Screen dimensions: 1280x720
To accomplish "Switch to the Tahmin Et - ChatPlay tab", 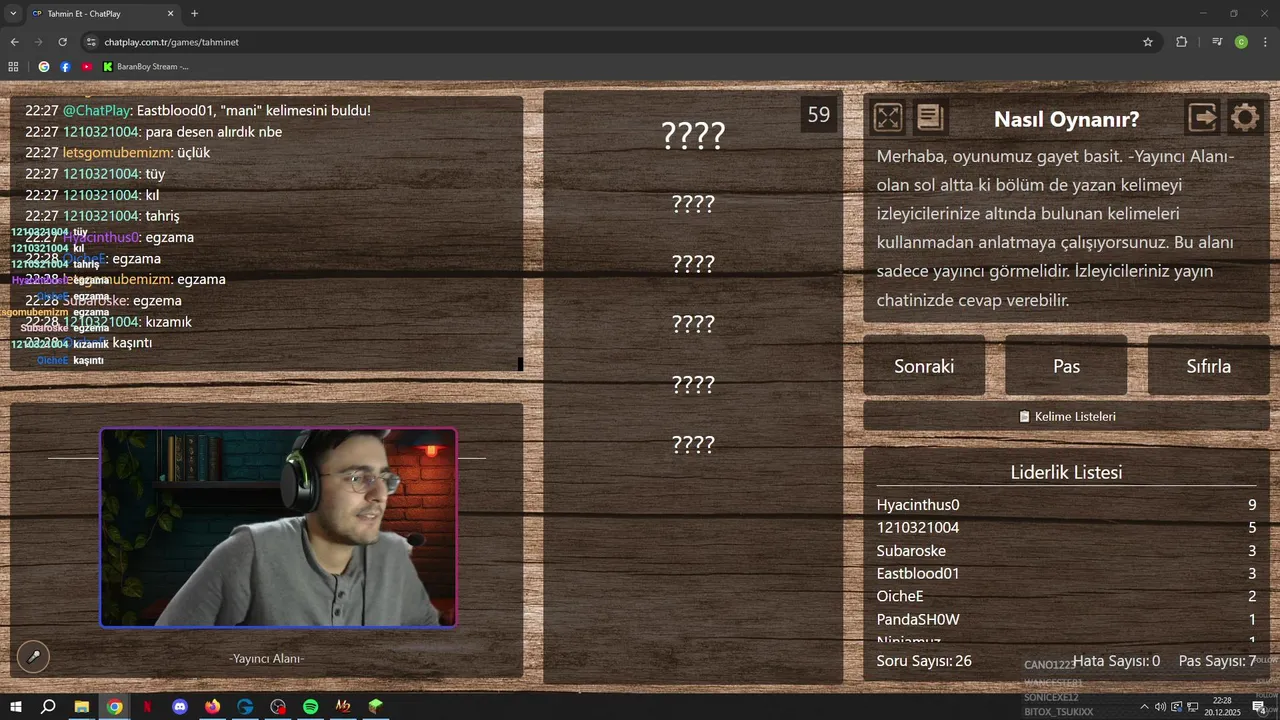I will point(103,14).
